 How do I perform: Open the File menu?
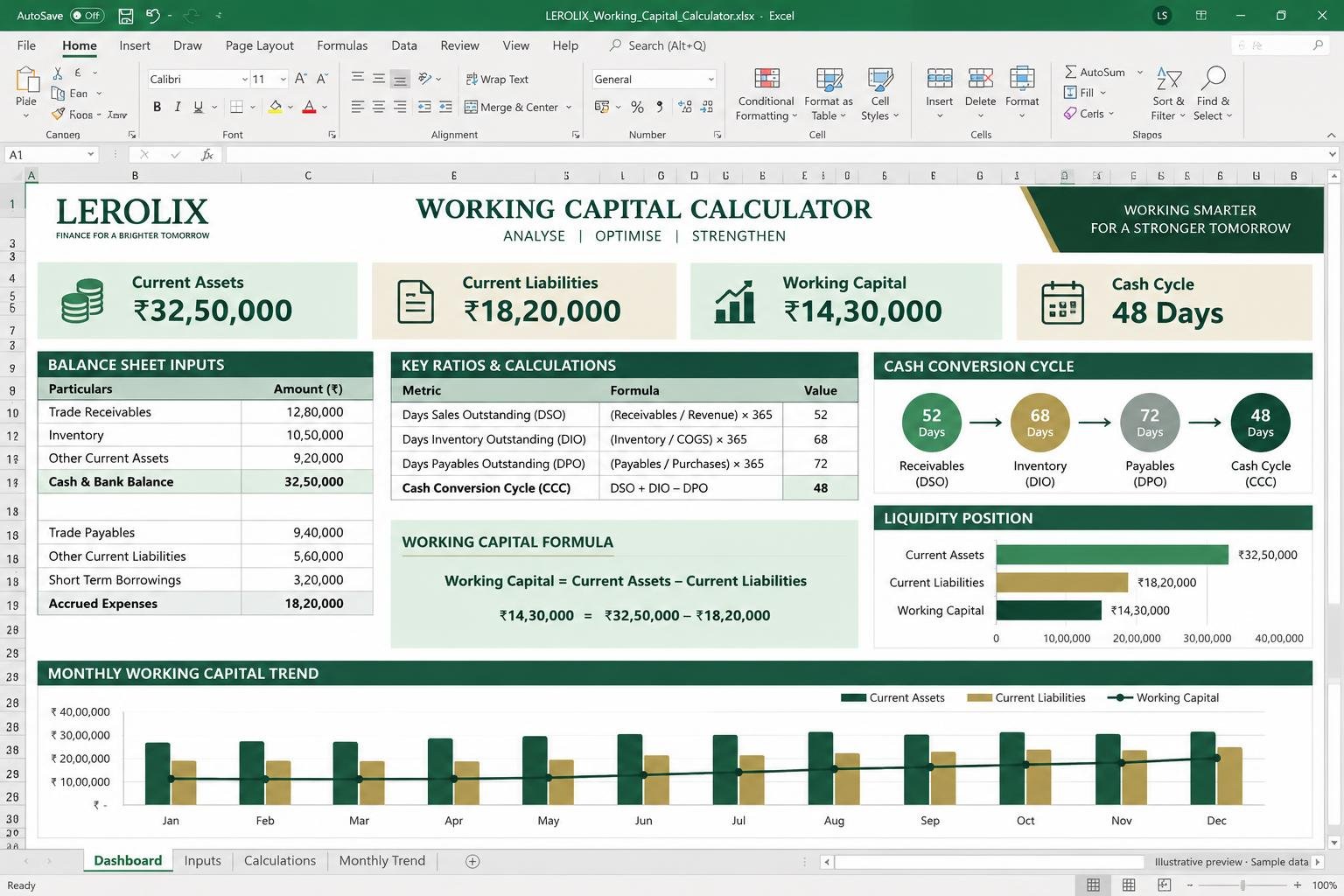[26, 45]
